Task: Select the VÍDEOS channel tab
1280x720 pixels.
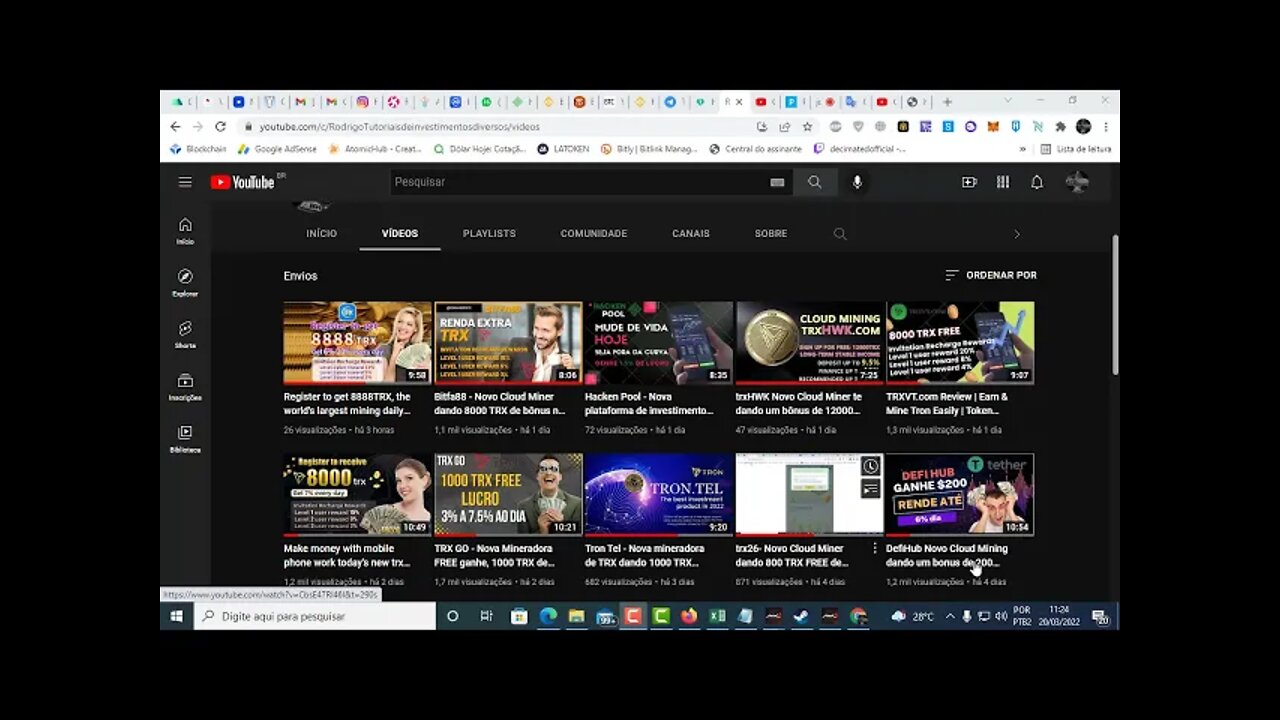Action: click(x=400, y=233)
